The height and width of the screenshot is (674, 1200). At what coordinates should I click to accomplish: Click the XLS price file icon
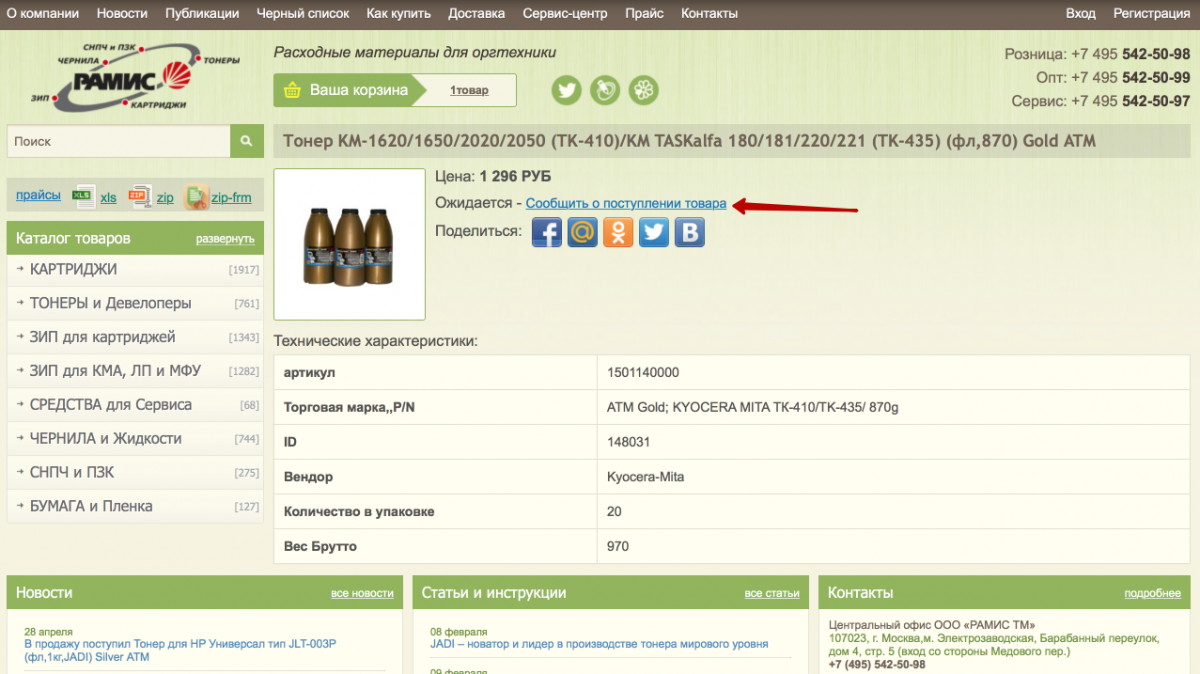pyautogui.click(x=83, y=196)
